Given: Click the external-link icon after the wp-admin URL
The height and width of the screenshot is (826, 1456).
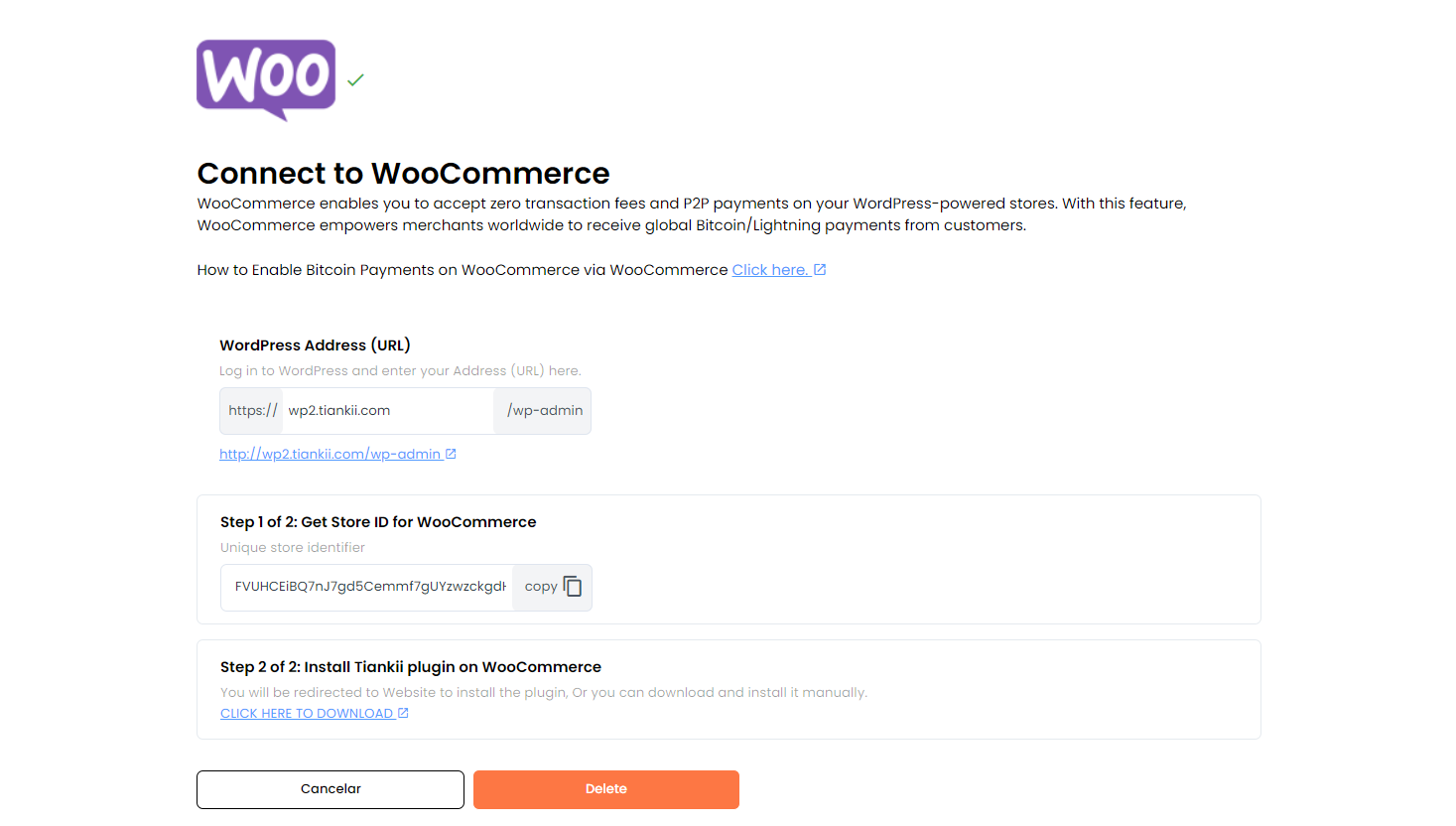Looking at the screenshot, I should [x=451, y=454].
